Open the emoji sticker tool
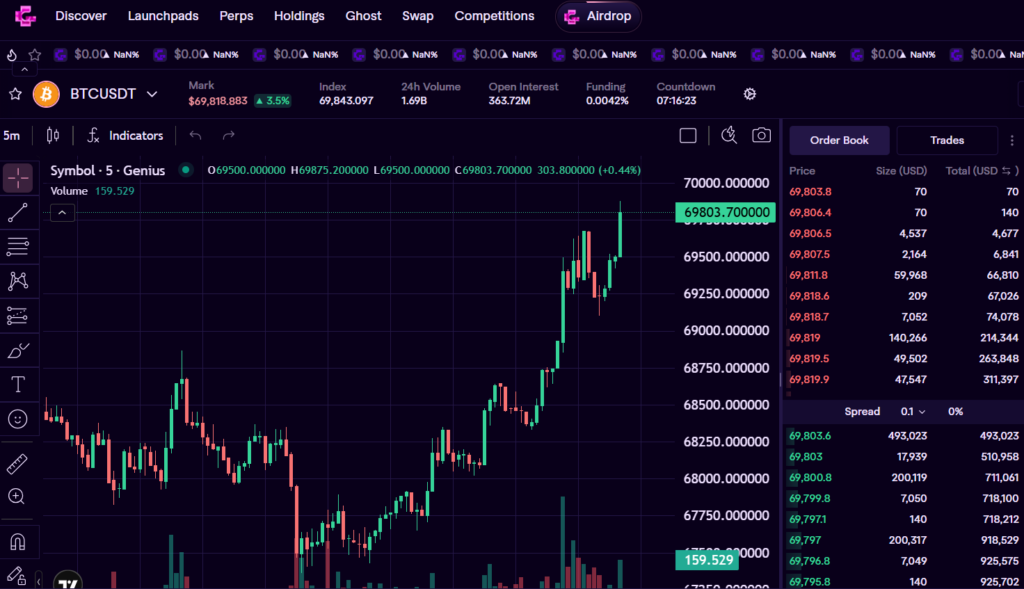1024x589 pixels. [18, 419]
